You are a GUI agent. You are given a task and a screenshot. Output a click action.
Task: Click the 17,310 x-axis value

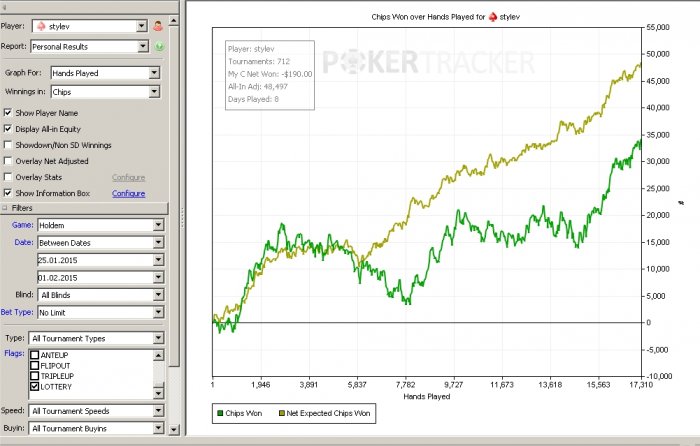pos(642,385)
